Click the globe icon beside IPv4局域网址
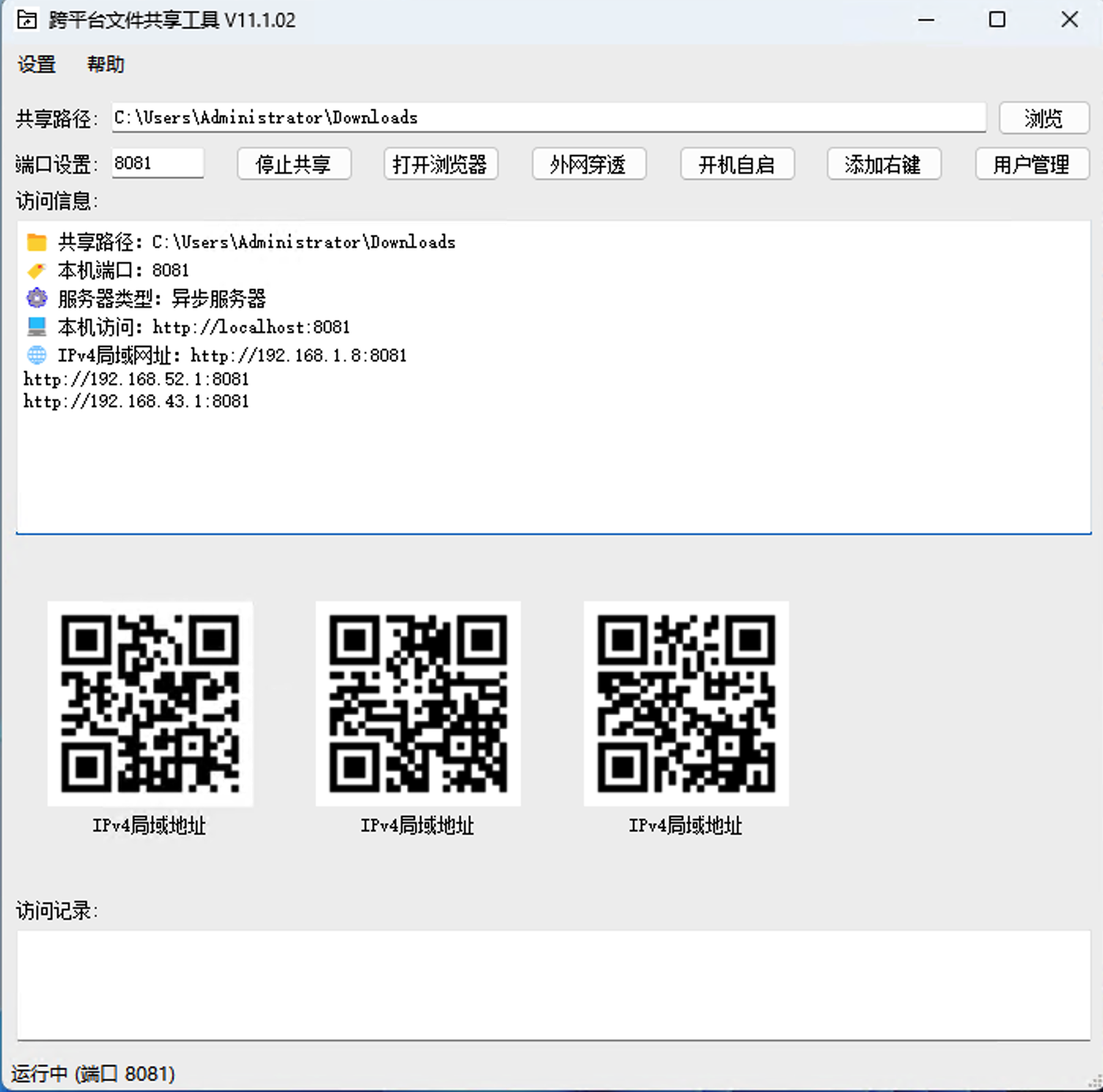The height and width of the screenshot is (1092, 1103). [36, 355]
